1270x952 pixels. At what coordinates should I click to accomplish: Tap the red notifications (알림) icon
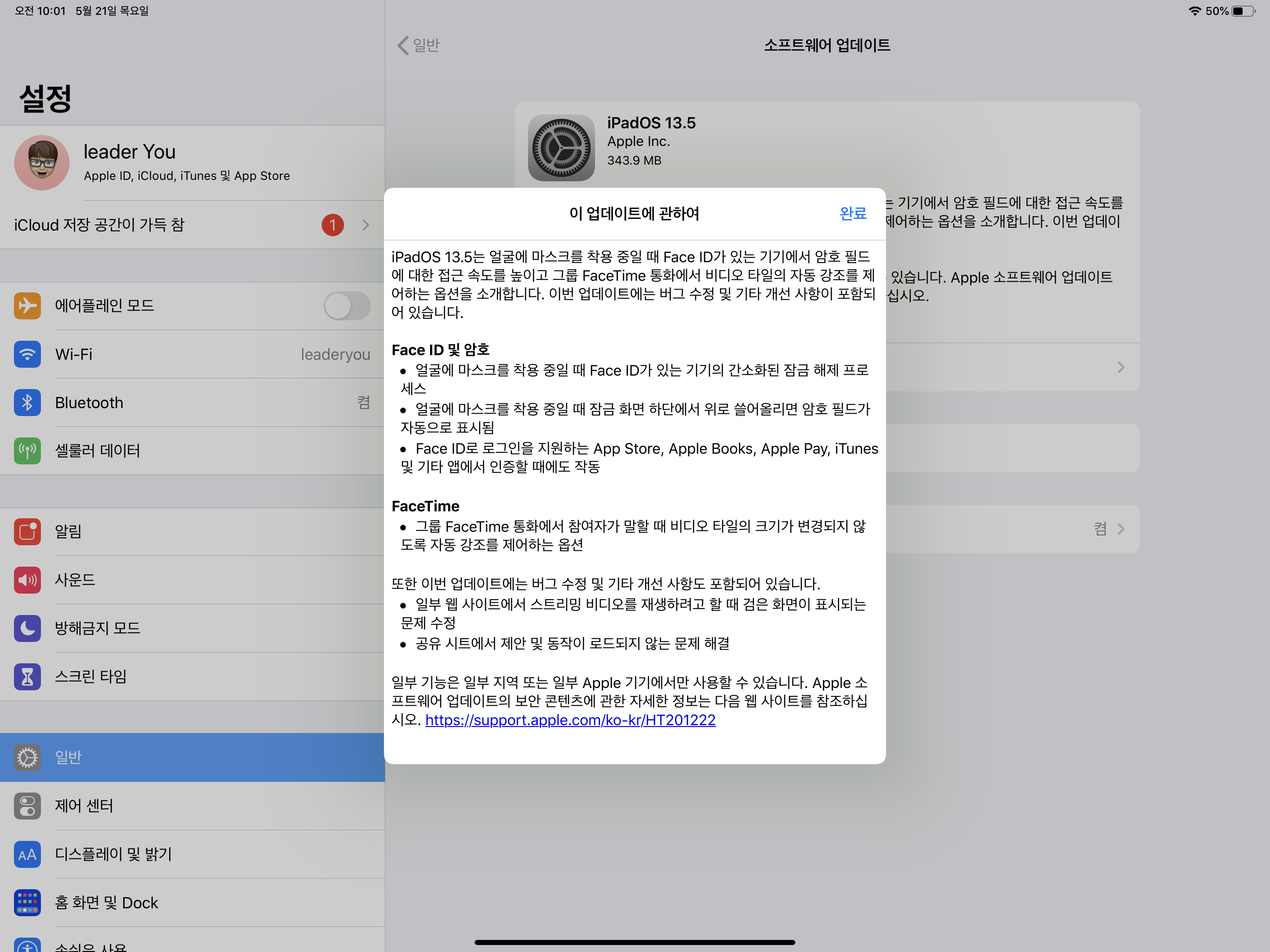[27, 532]
